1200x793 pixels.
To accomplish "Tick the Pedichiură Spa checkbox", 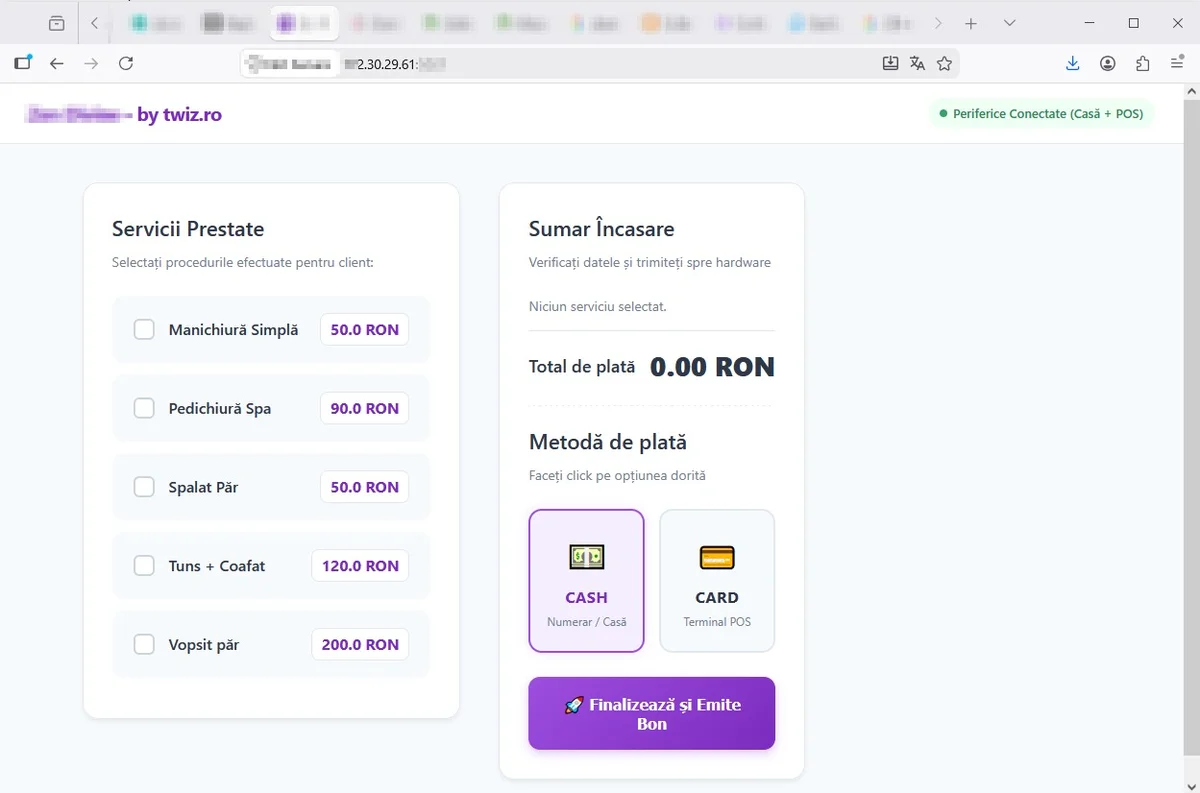I will [144, 408].
